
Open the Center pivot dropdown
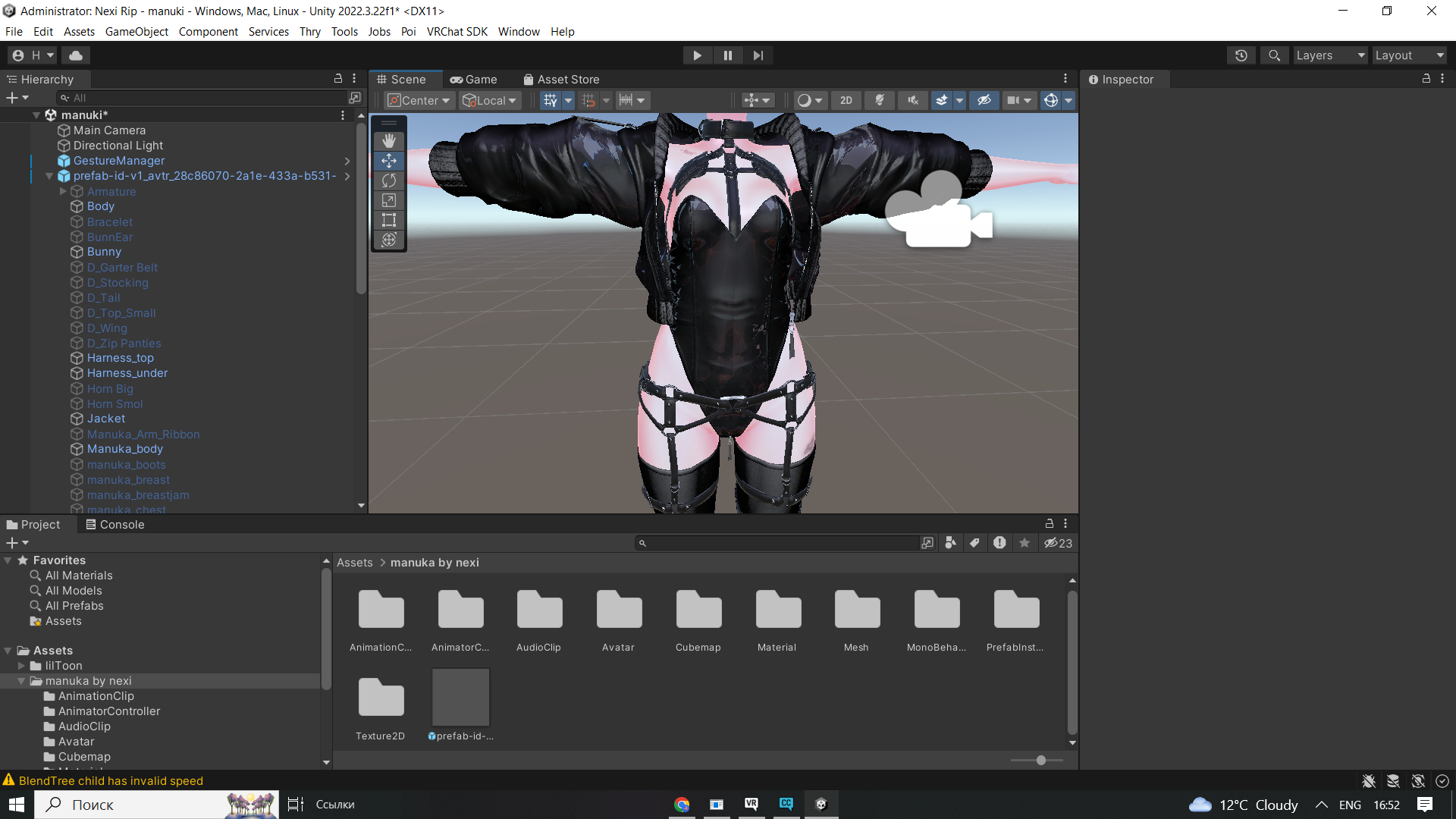point(419,100)
